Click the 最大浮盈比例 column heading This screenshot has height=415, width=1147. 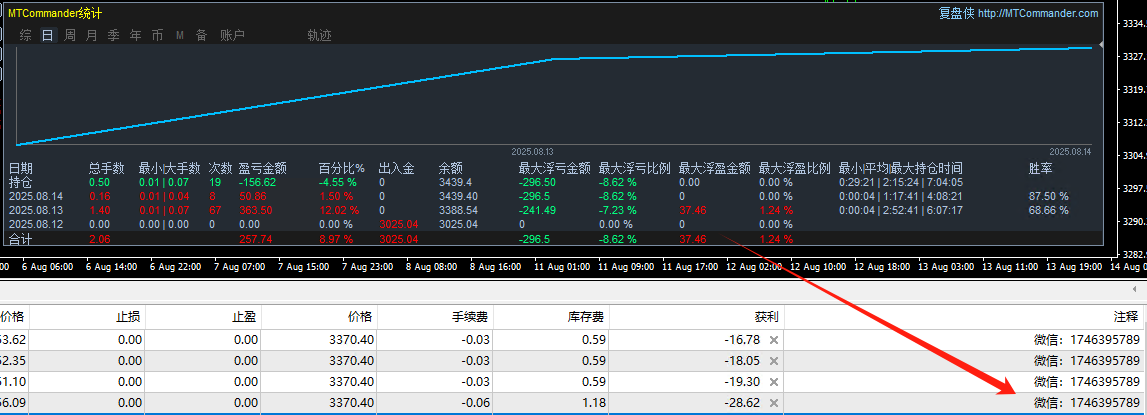[795, 168]
